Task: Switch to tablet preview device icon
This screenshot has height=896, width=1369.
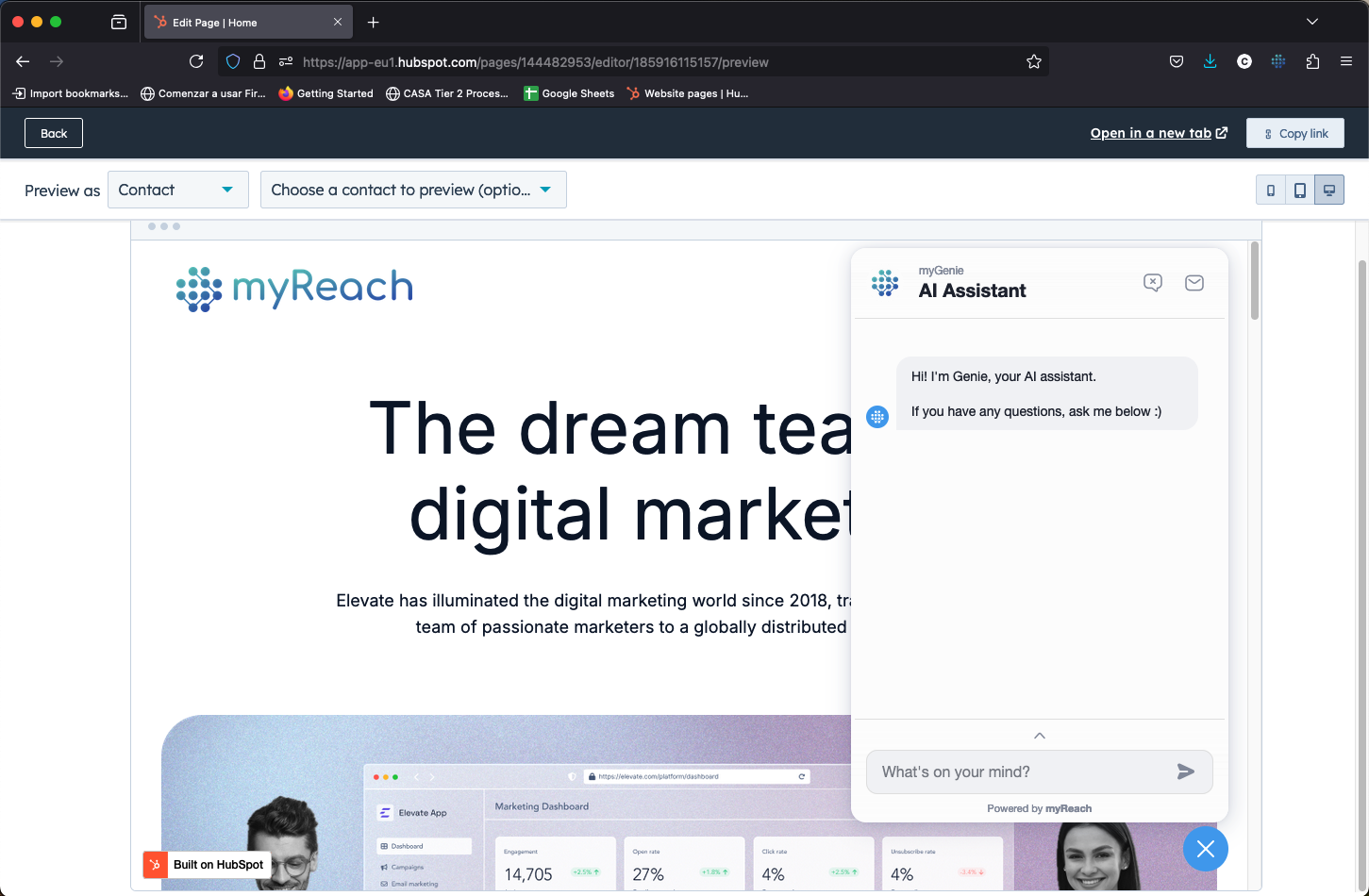Action: point(1300,191)
